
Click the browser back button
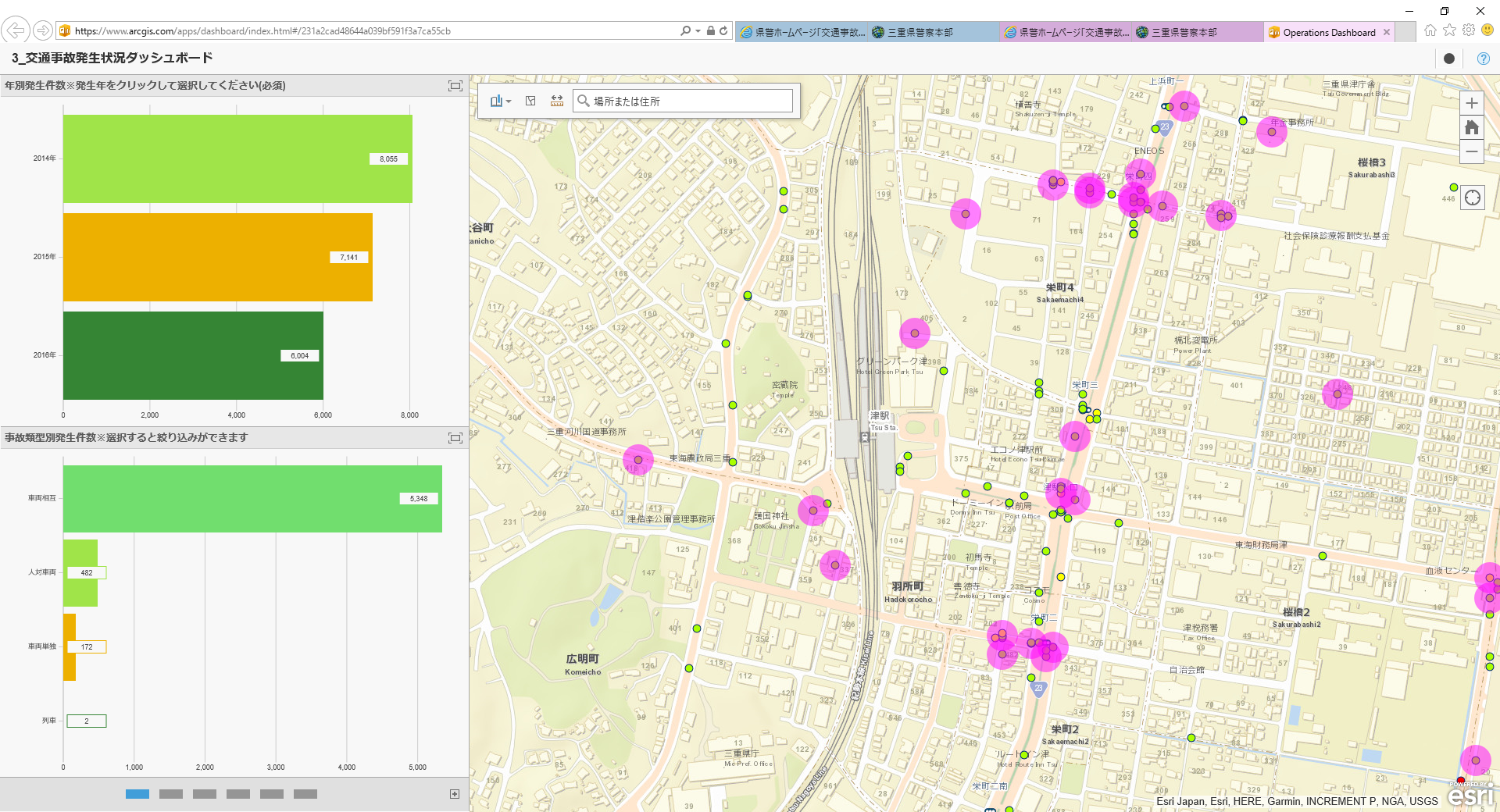16,30
